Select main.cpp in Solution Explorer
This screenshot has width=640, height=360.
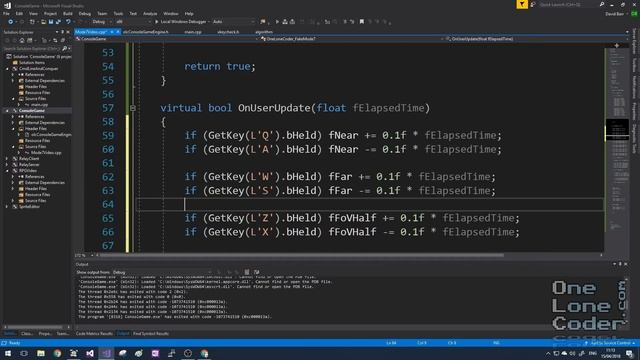[x=39, y=104]
